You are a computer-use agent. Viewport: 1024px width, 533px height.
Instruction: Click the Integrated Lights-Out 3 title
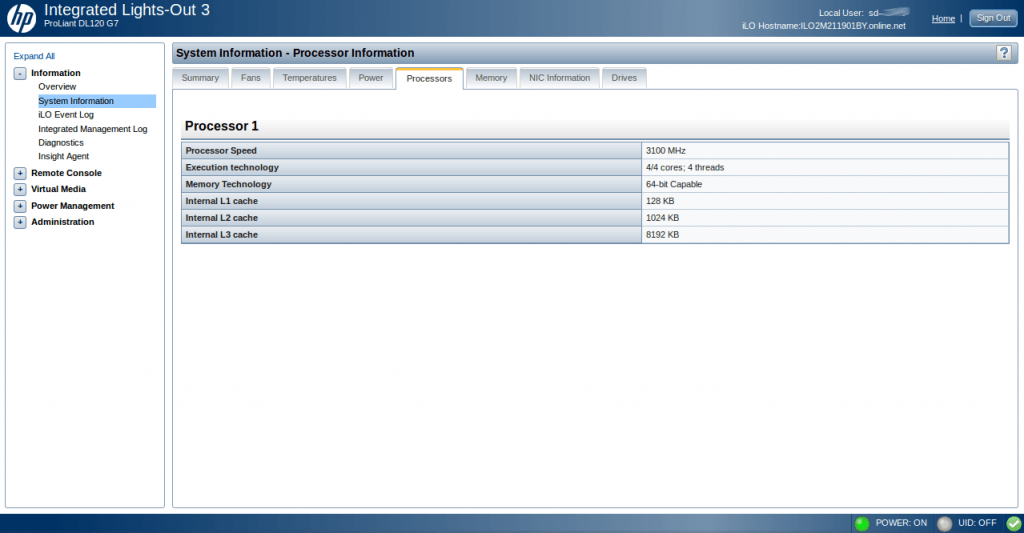127,10
